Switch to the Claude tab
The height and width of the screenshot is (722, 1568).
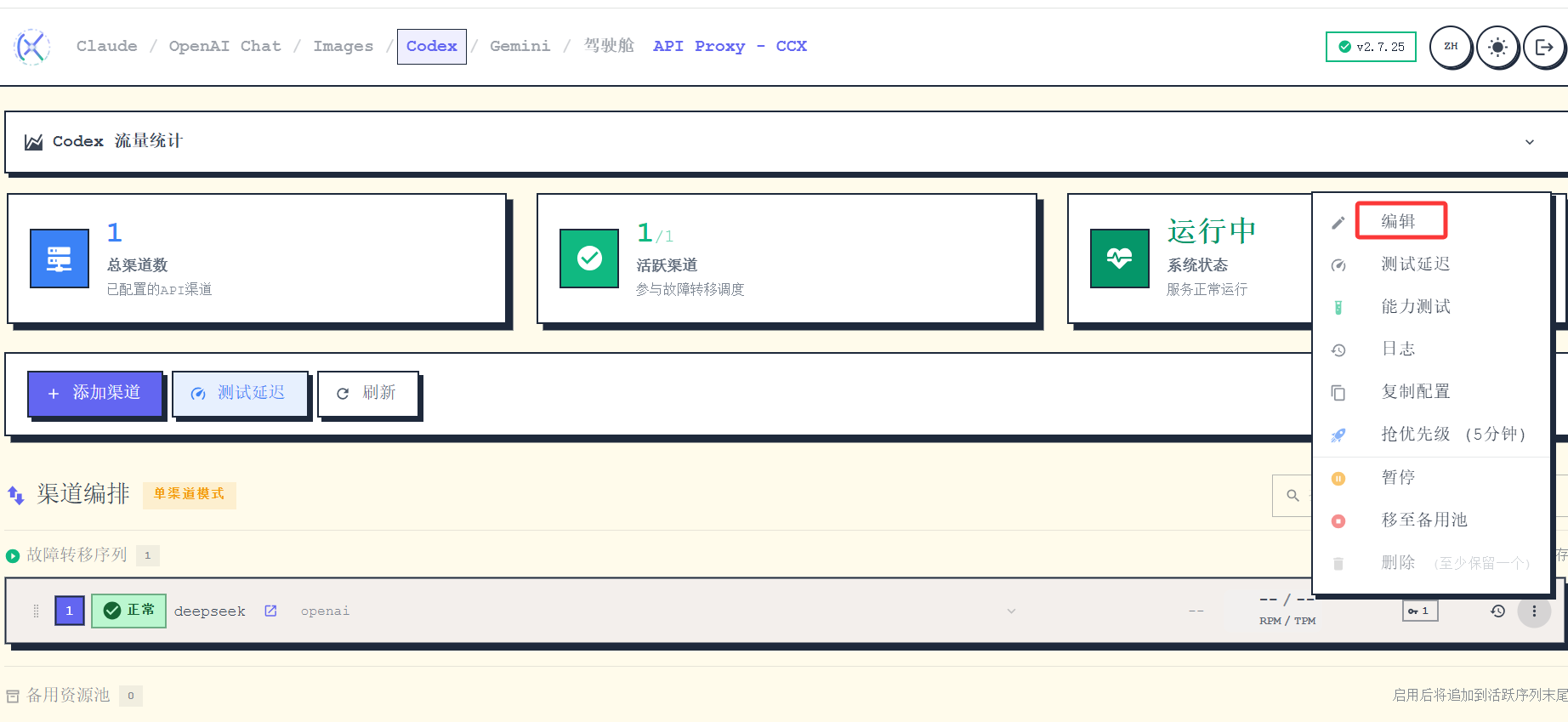[x=107, y=46]
